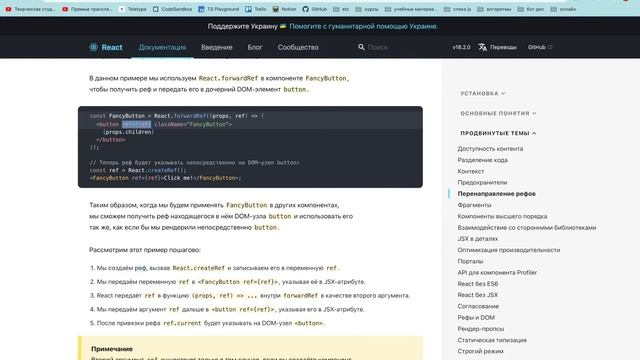The width and height of the screenshot is (640, 360).
Task: Click the GitHub external-link icon in navbar
Action: (550, 47)
